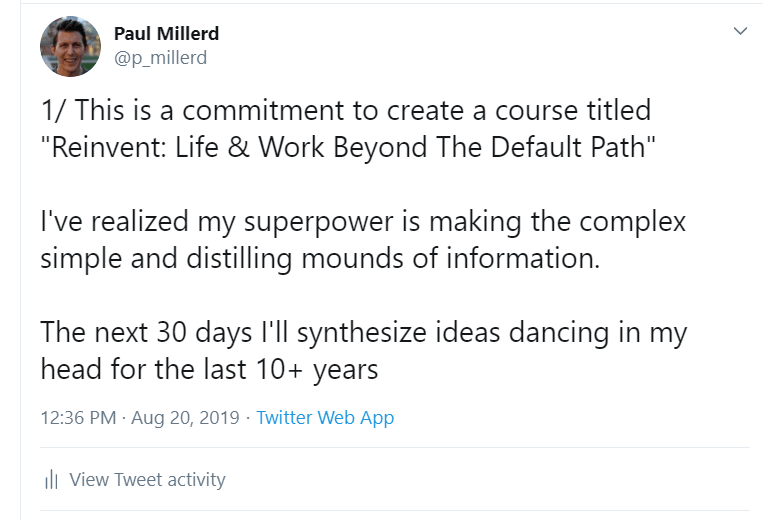
Task: Click the text "The next 30 days"
Action: (x=137, y=332)
